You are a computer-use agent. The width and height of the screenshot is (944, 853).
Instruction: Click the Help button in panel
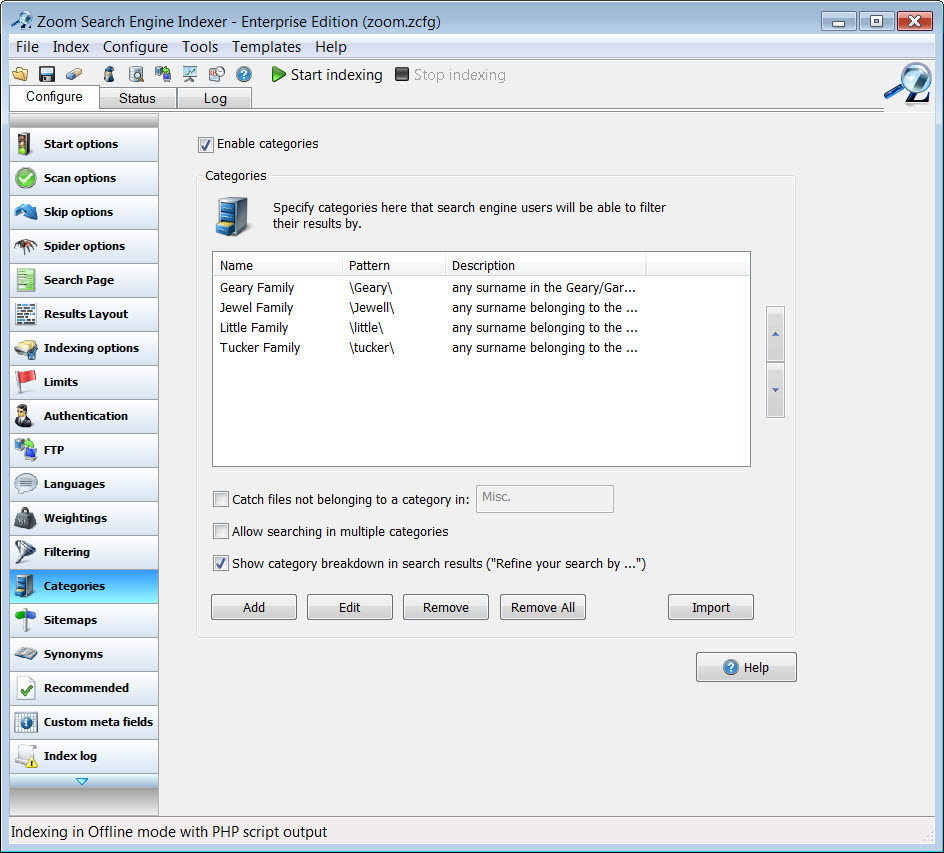(x=747, y=668)
